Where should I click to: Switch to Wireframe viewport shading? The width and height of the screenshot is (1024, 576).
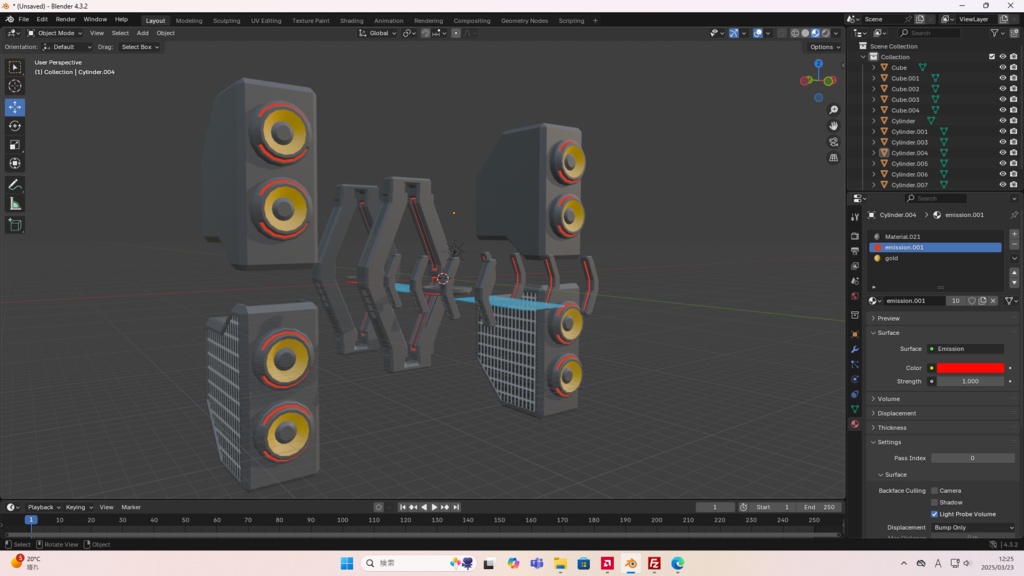coord(795,33)
